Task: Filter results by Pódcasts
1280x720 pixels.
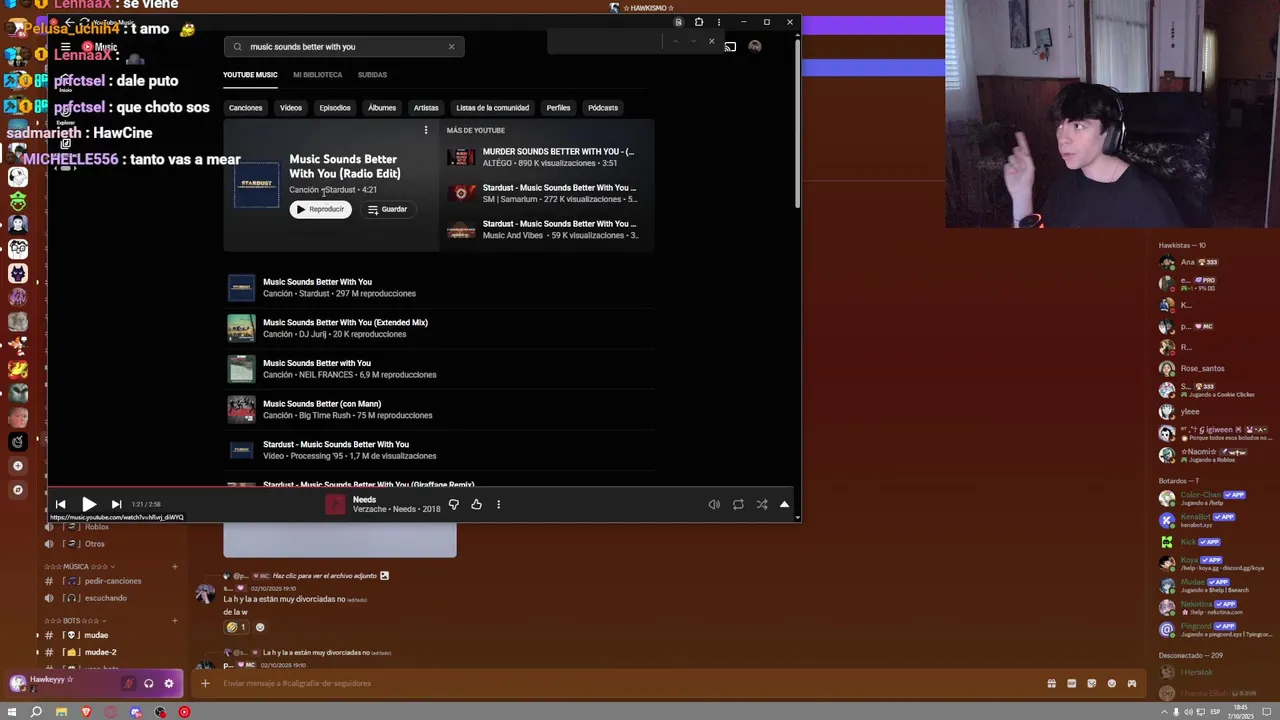Action: pos(603,108)
